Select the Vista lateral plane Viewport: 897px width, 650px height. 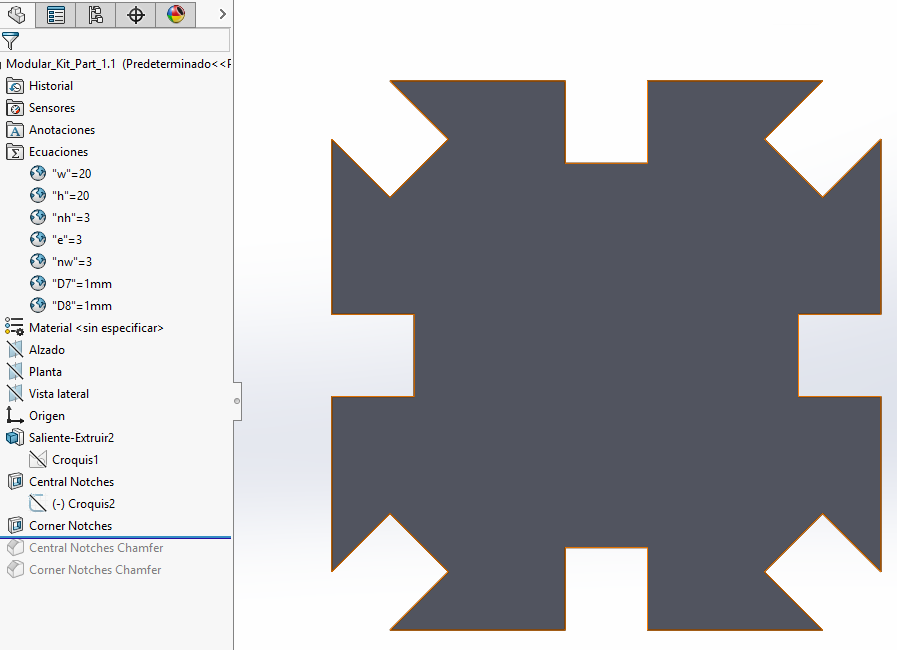point(59,394)
